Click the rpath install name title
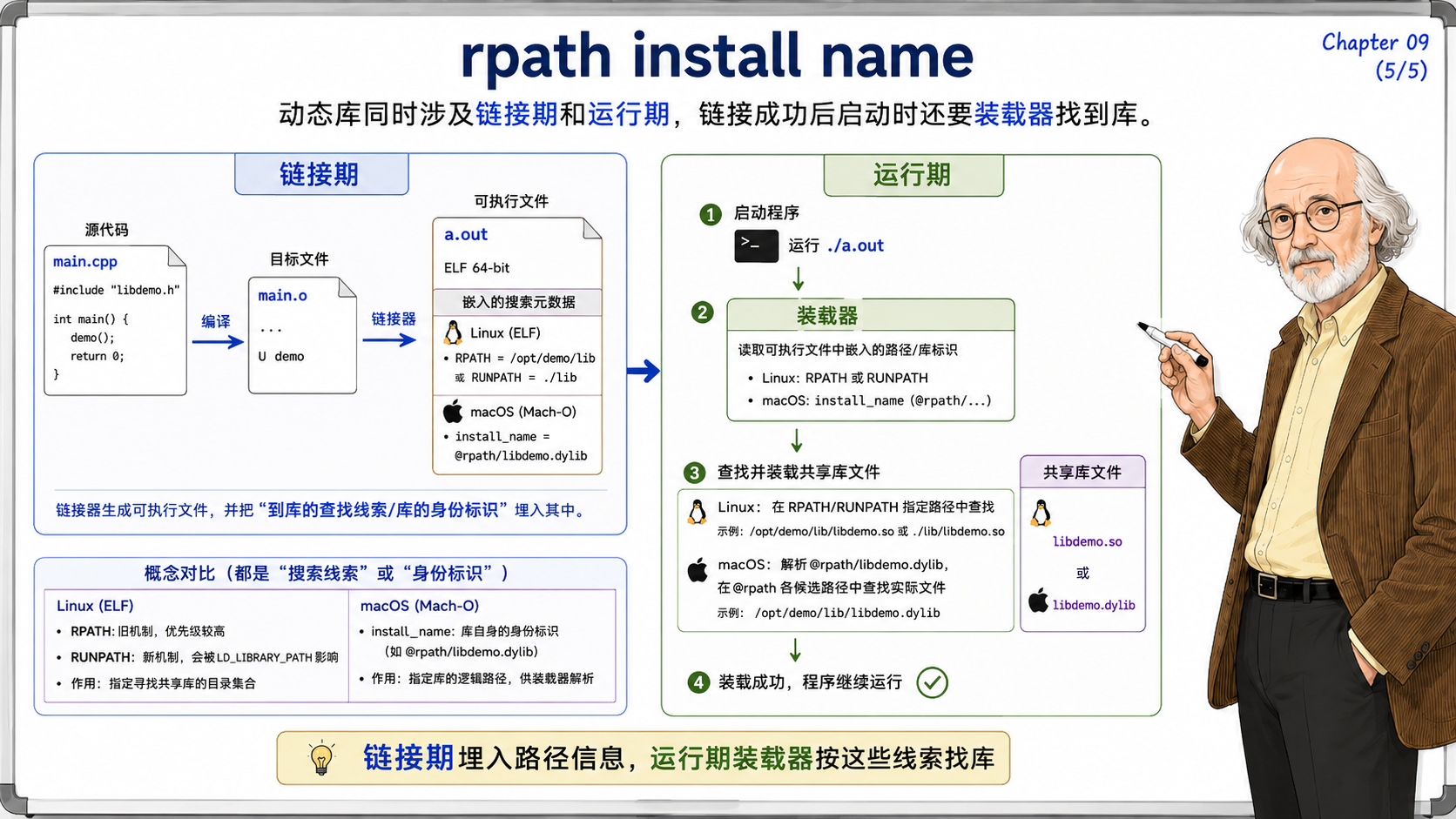 point(717,57)
